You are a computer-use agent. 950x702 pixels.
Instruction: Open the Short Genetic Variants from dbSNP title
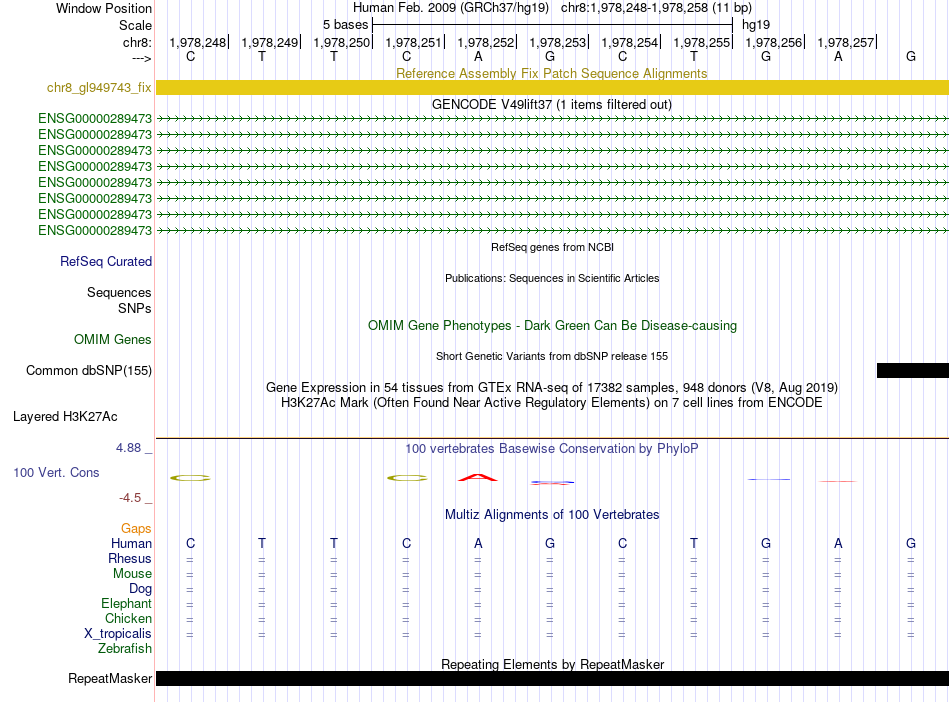click(551, 356)
